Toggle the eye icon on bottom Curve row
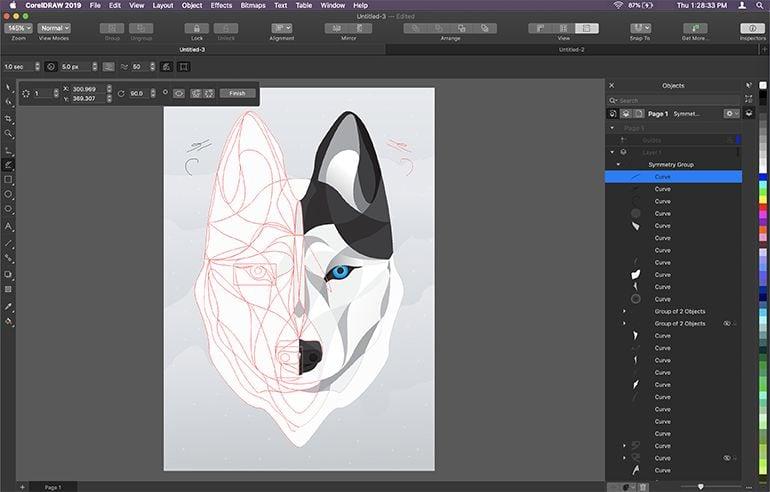Viewport: 770px width, 492px height. coord(728,457)
